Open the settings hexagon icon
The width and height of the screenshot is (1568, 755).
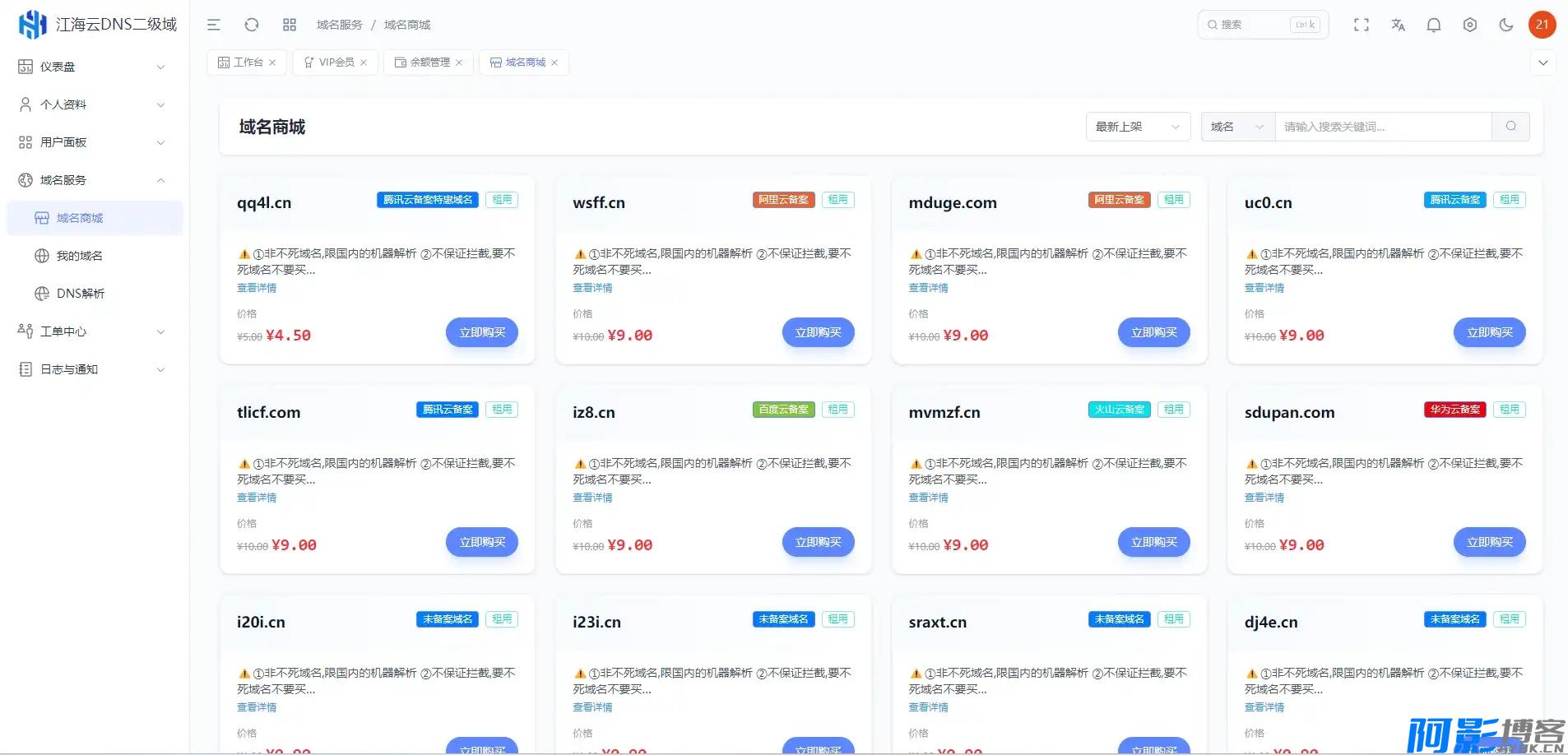pos(1470,25)
